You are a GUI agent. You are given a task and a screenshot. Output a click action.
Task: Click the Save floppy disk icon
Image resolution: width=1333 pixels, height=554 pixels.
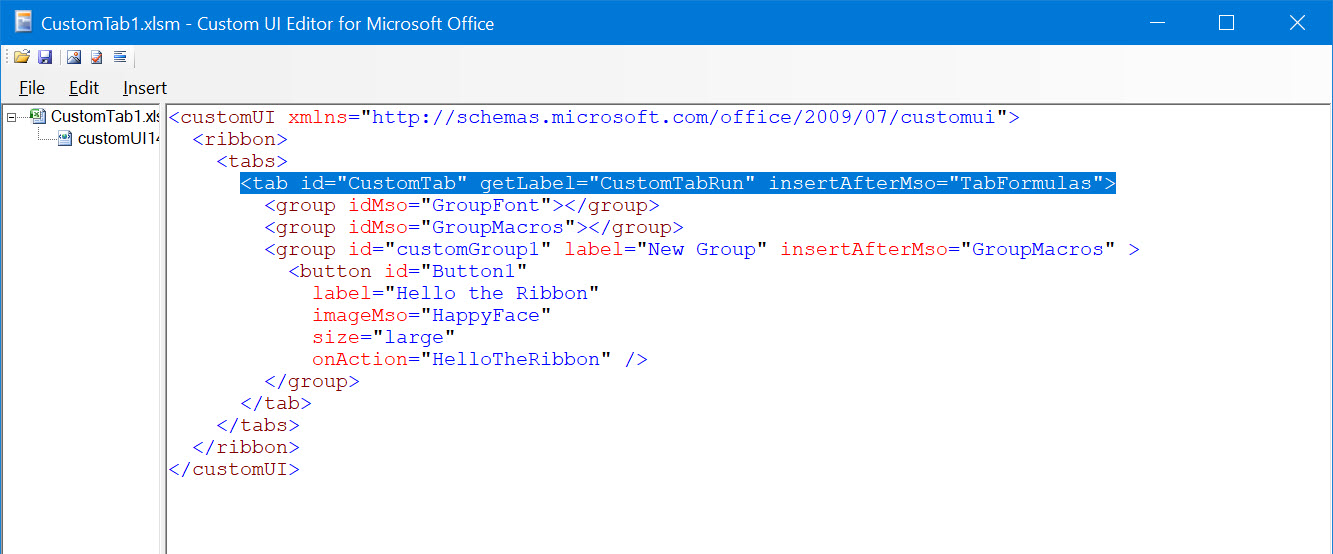tap(45, 57)
